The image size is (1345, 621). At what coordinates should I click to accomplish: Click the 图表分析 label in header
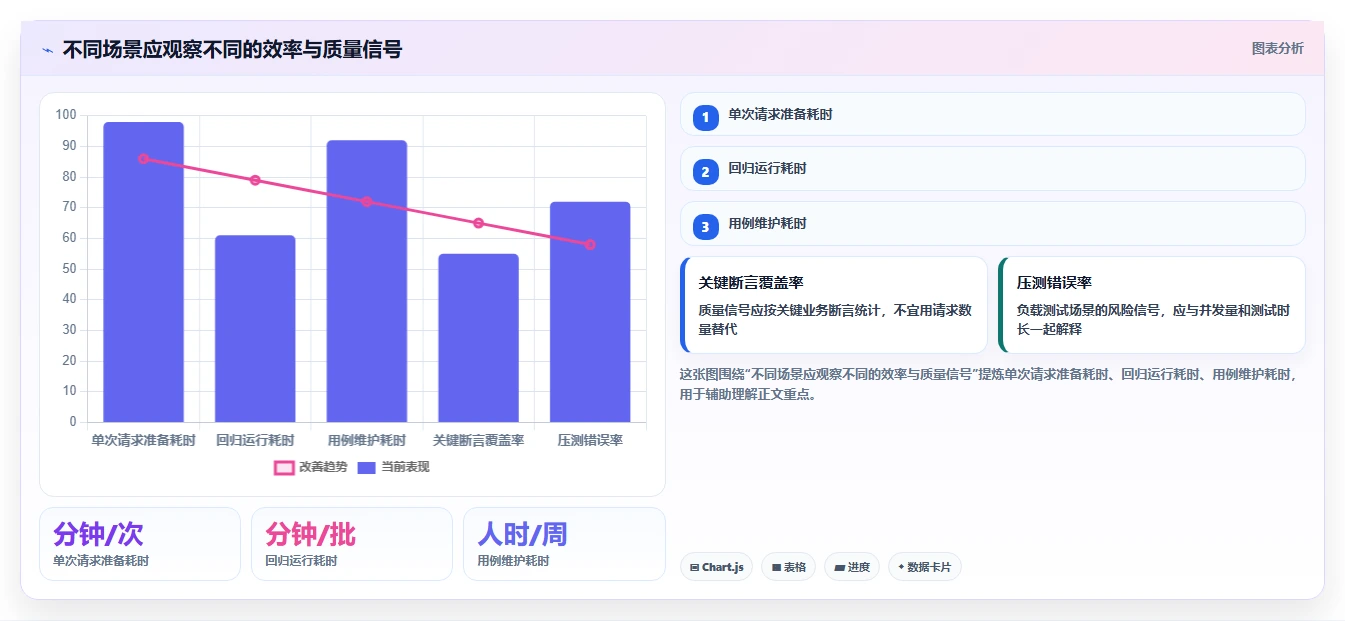(x=1277, y=48)
